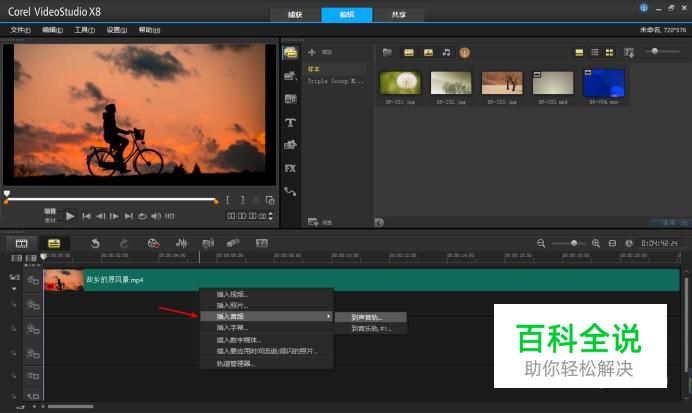Toggle showing photos in library

[427, 52]
